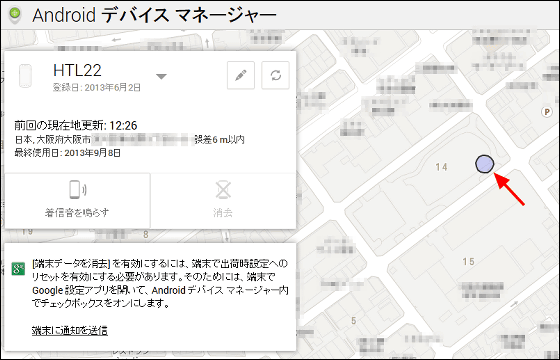This screenshot has width=560, height=360.
Task: Click the crossed-out phone erase icon
Action: coord(223,190)
